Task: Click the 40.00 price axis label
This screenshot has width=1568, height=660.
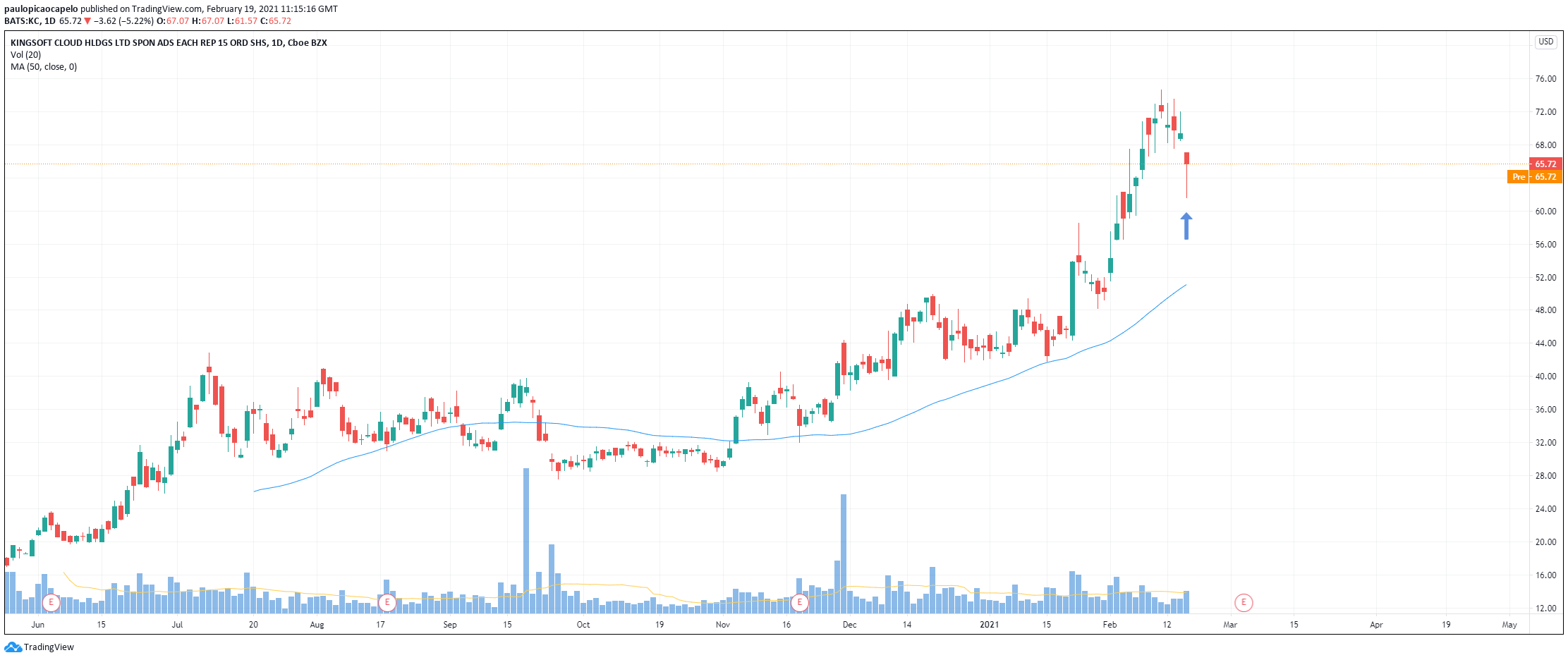Action: tap(1545, 377)
